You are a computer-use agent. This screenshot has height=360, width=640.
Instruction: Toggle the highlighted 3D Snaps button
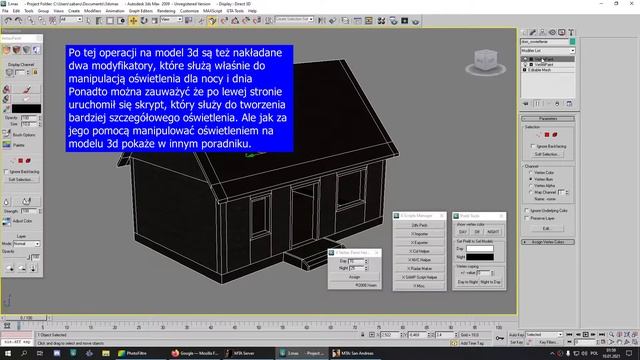[x=212, y=20]
